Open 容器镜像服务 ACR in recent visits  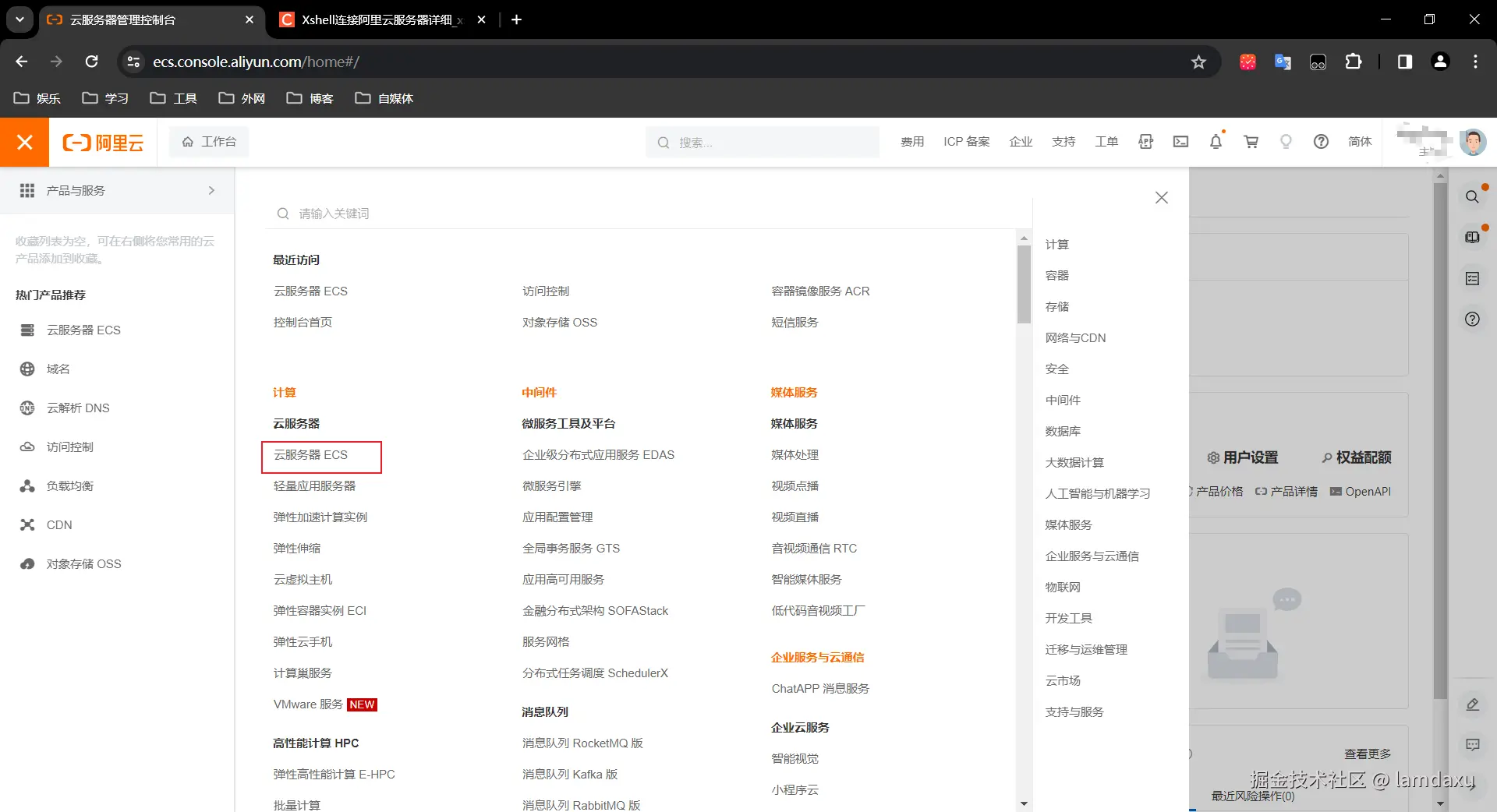pyautogui.click(x=820, y=291)
